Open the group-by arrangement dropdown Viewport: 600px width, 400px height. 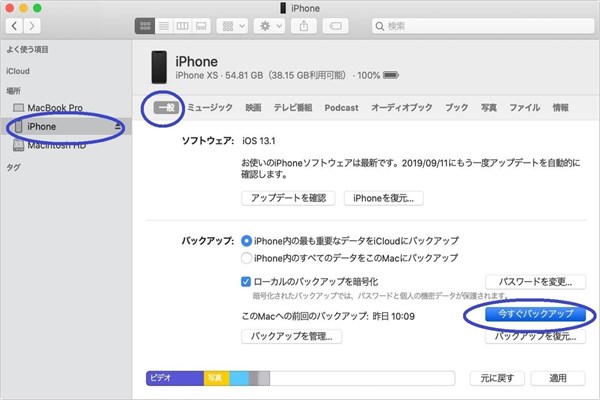[x=232, y=26]
